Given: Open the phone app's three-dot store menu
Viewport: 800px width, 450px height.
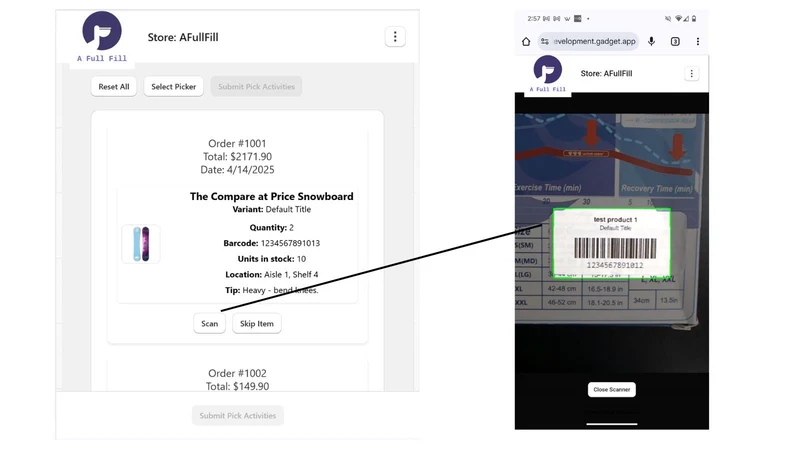Looking at the screenshot, I should point(691,73).
